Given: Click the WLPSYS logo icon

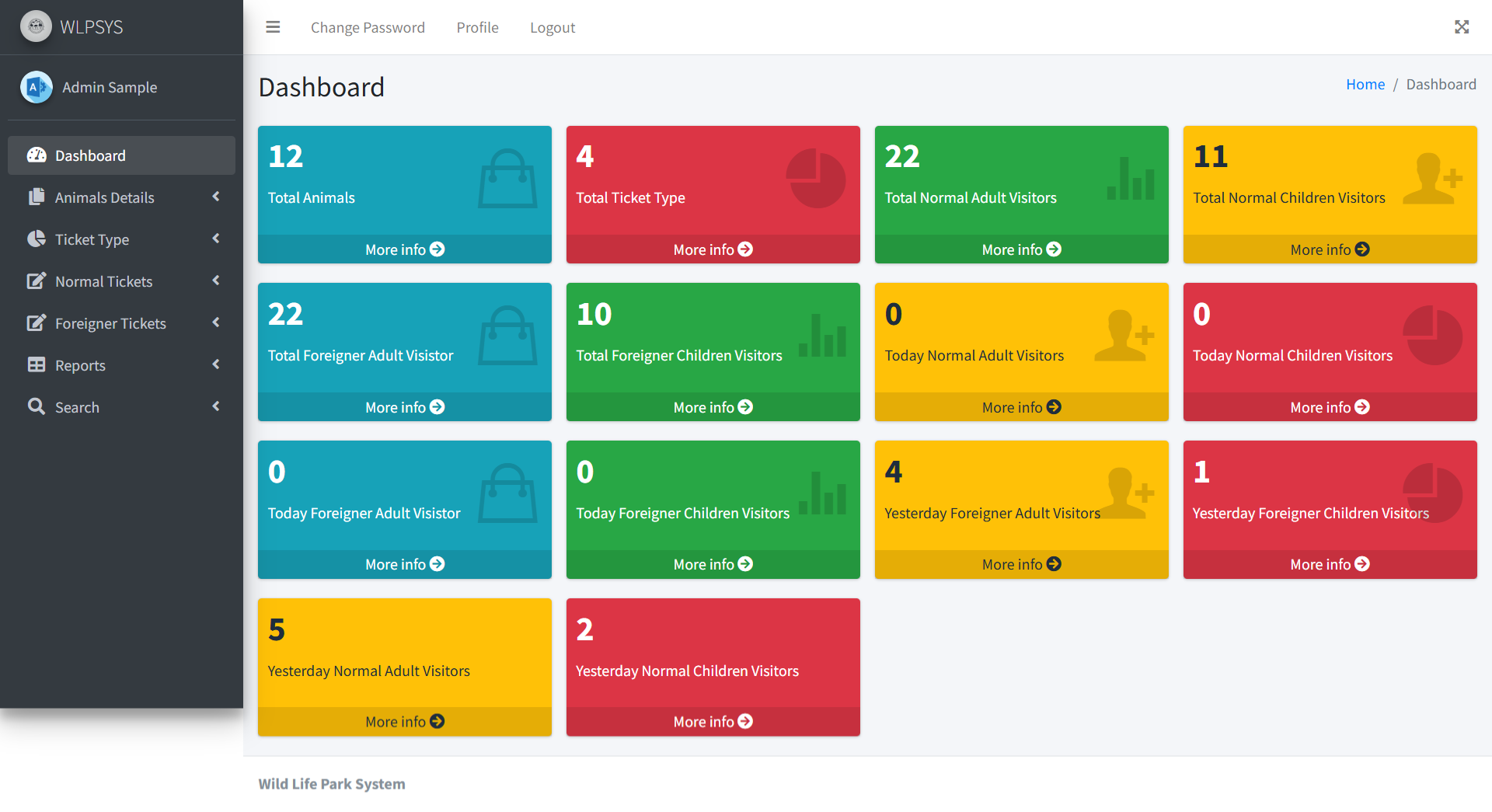Looking at the screenshot, I should click(x=36, y=26).
